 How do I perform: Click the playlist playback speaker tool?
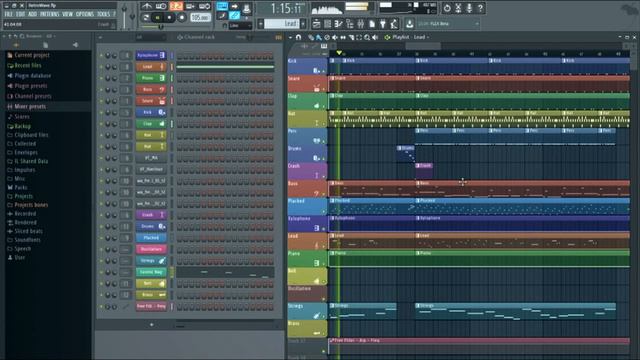[x=375, y=37]
